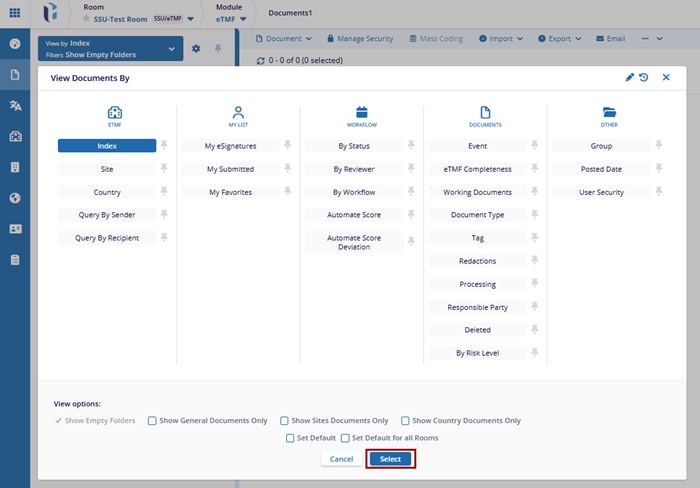Close the View Documents By dialog
700x488 pixels.
tap(666, 77)
